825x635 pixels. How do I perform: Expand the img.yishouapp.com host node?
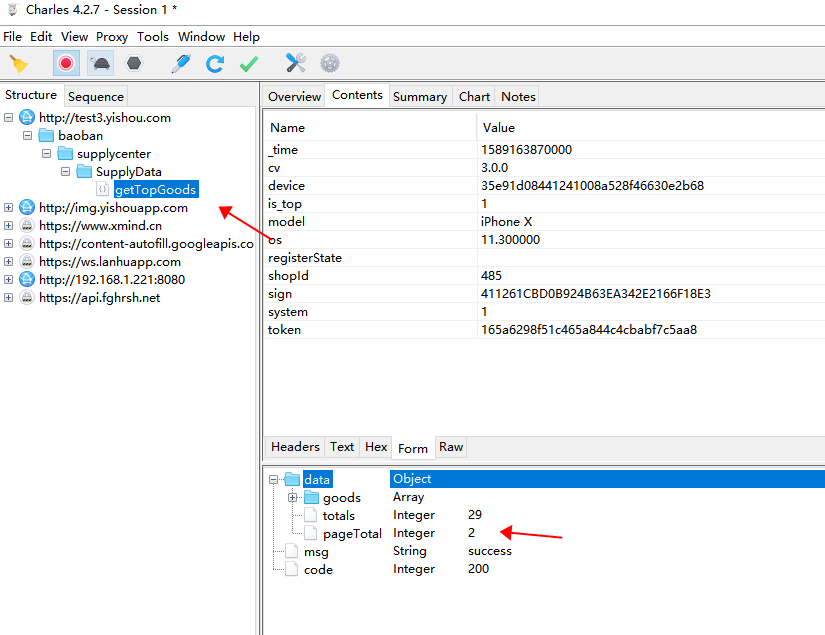click(8, 208)
